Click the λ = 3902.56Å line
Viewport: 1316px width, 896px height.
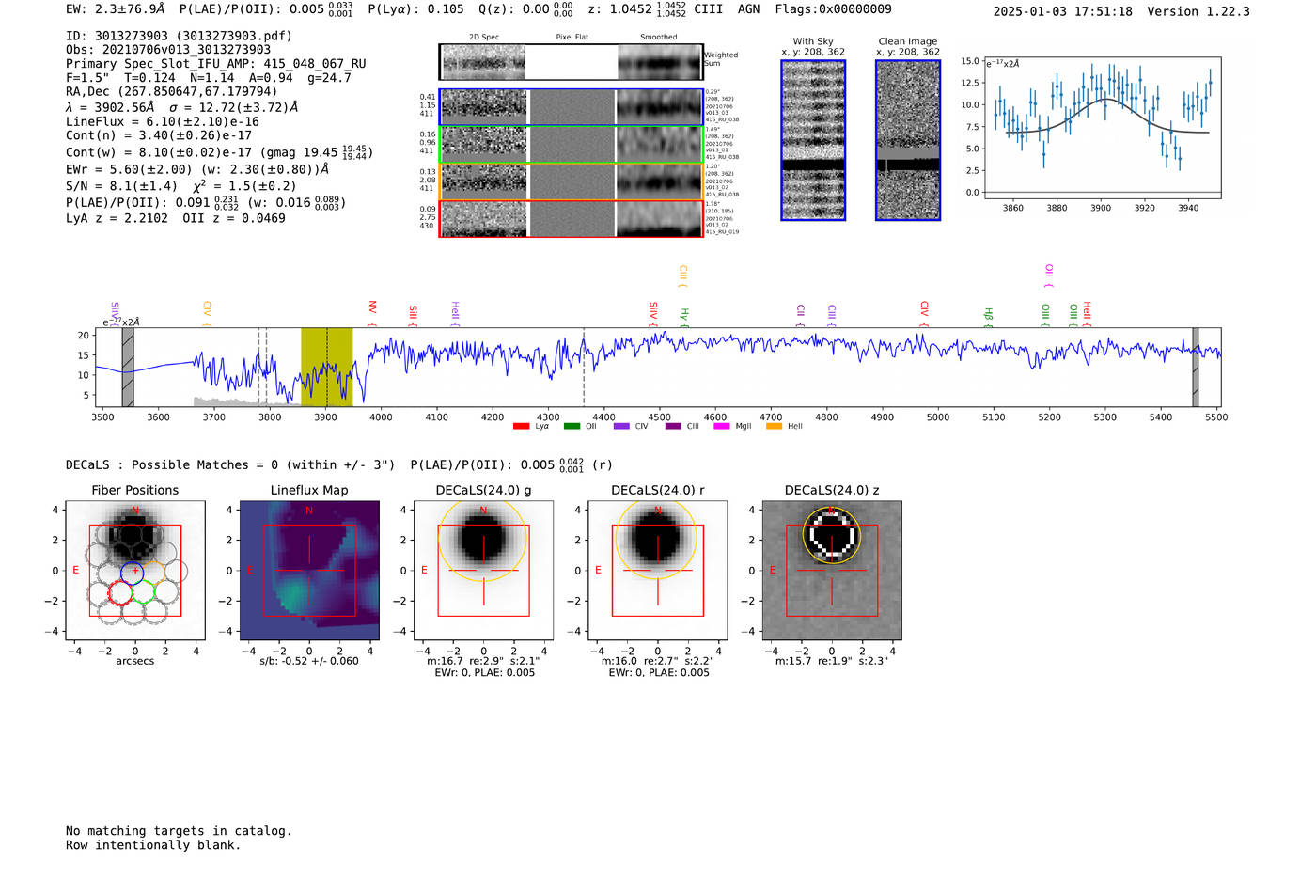(x=182, y=107)
